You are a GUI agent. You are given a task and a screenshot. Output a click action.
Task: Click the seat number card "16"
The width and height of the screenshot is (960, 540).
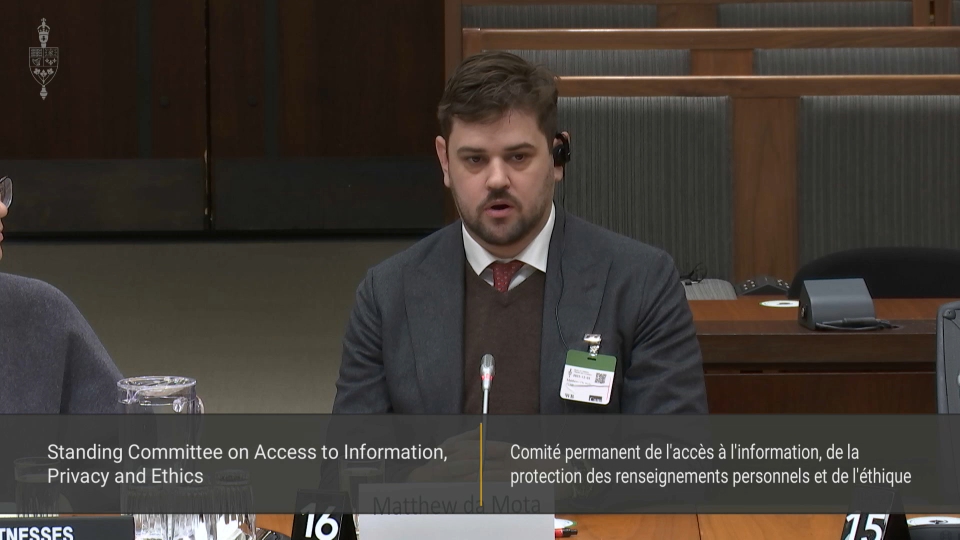(323, 516)
